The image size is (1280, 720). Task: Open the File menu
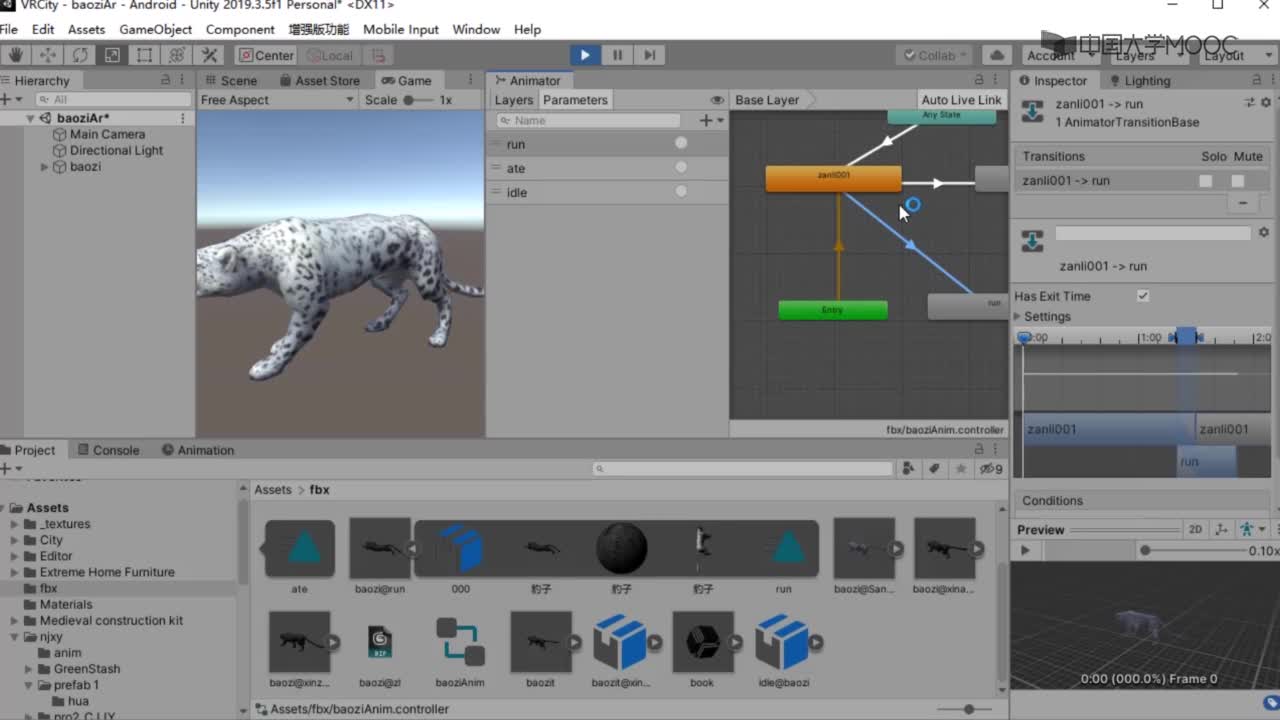pyautogui.click(x=9, y=29)
